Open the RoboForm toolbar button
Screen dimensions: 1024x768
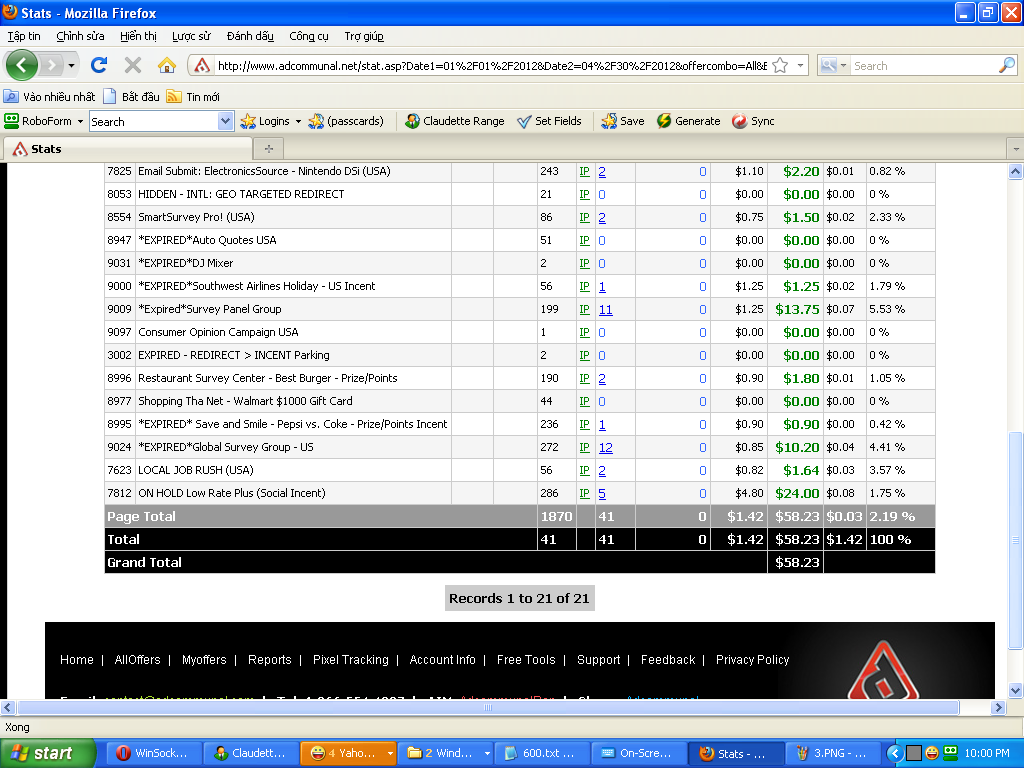(38, 121)
